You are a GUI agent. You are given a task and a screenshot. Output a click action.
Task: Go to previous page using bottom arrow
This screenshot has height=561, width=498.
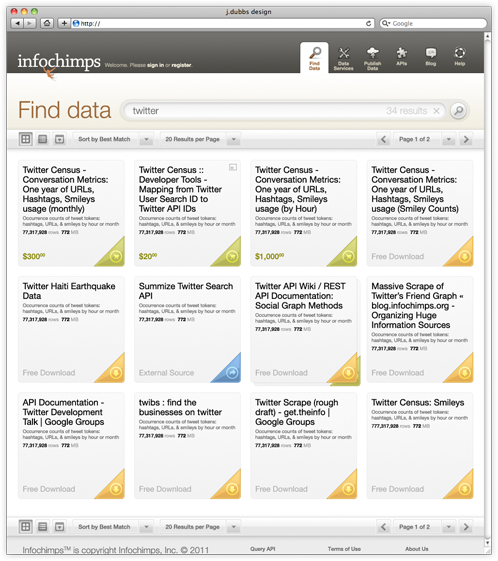click(x=384, y=527)
